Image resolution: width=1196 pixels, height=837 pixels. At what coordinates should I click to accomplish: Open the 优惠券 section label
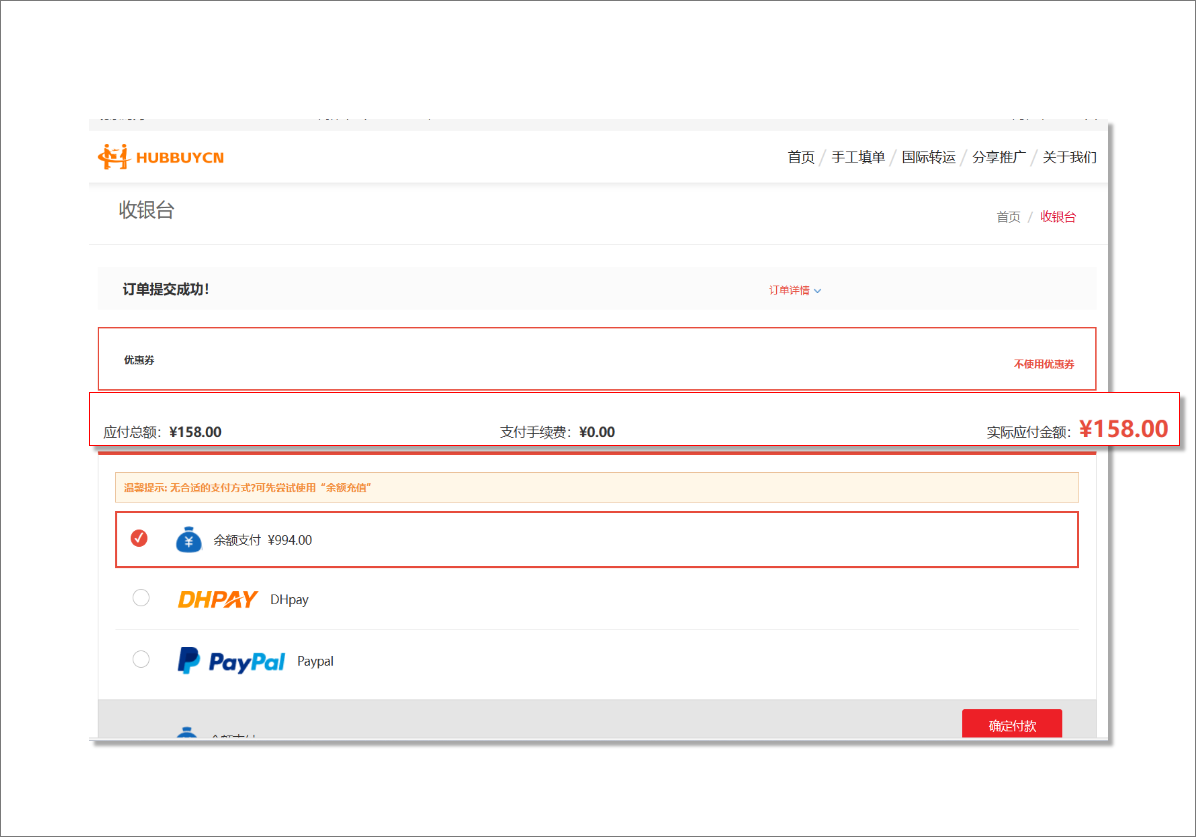point(139,360)
